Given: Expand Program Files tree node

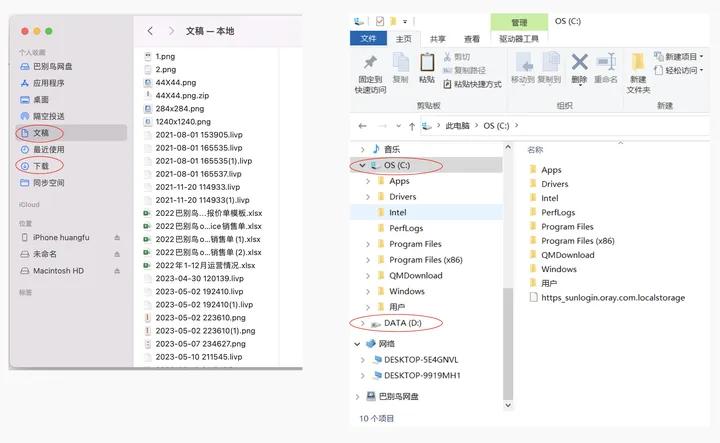Looking at the screenshot, I should (x=368, y=244).
